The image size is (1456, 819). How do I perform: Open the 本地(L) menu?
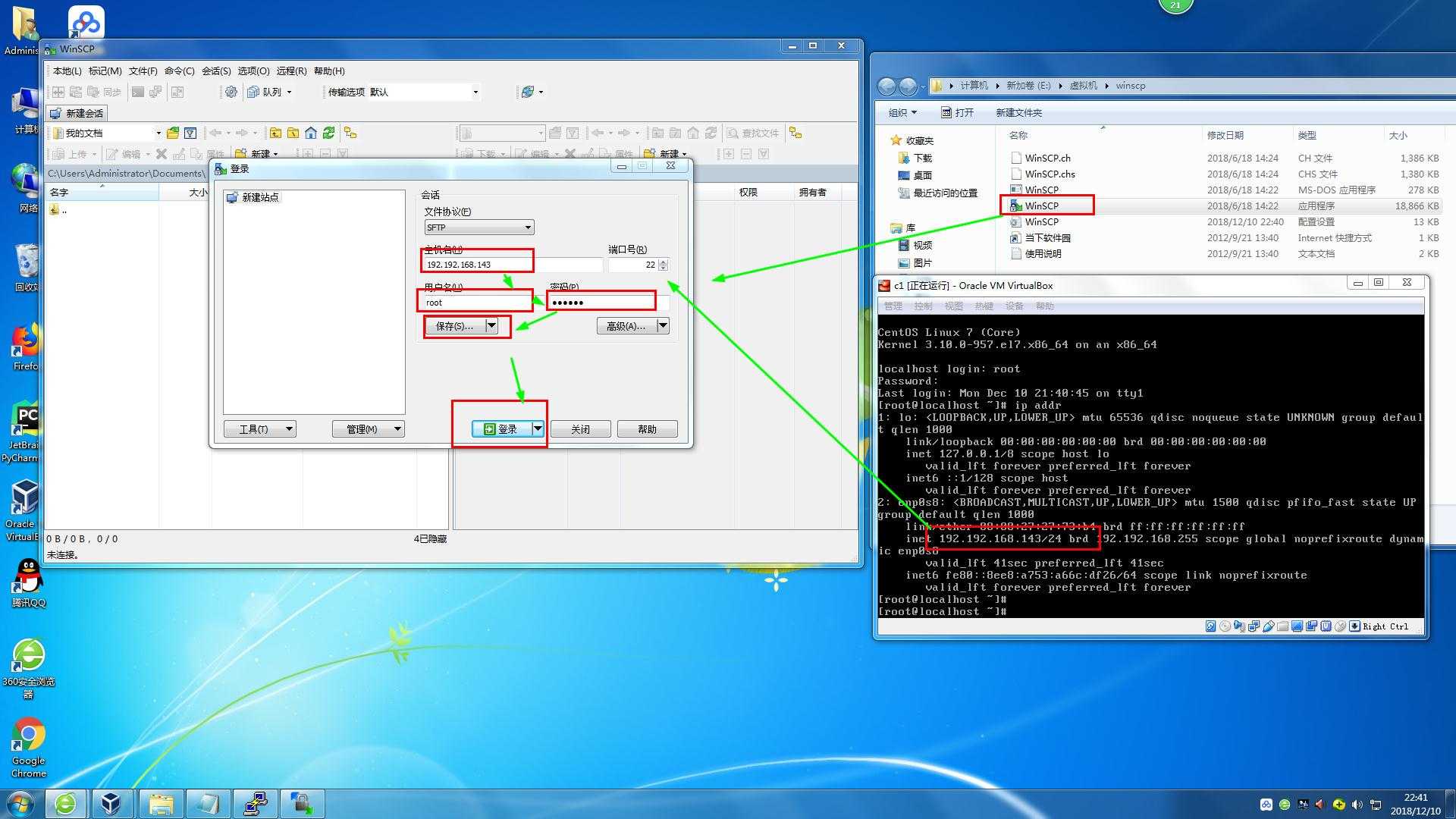(x=67, y=71)
